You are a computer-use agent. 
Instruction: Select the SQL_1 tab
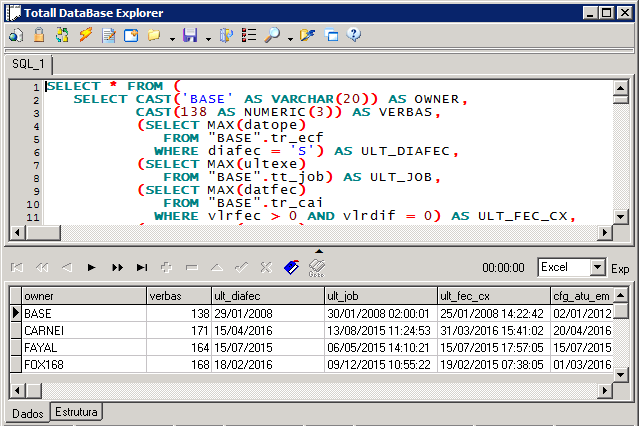(x=28, y=64)
